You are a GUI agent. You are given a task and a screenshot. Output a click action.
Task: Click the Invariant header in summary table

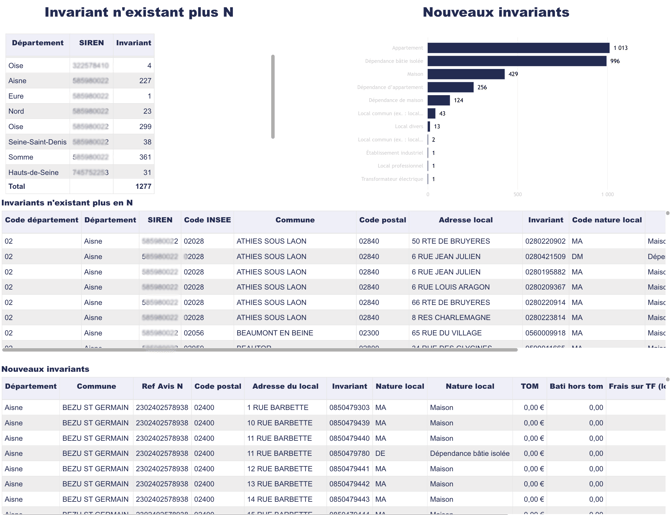134,43
